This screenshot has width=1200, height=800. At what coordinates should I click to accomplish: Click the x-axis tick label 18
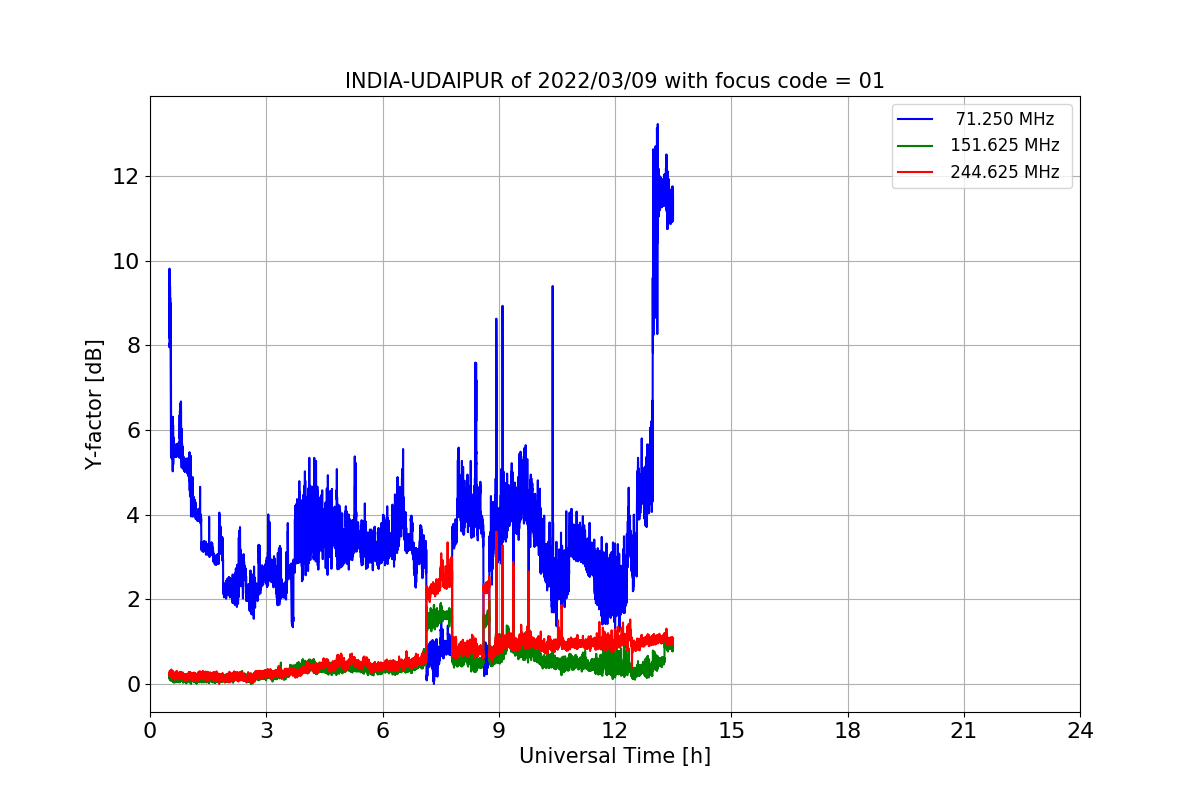[x=848, y=730]
